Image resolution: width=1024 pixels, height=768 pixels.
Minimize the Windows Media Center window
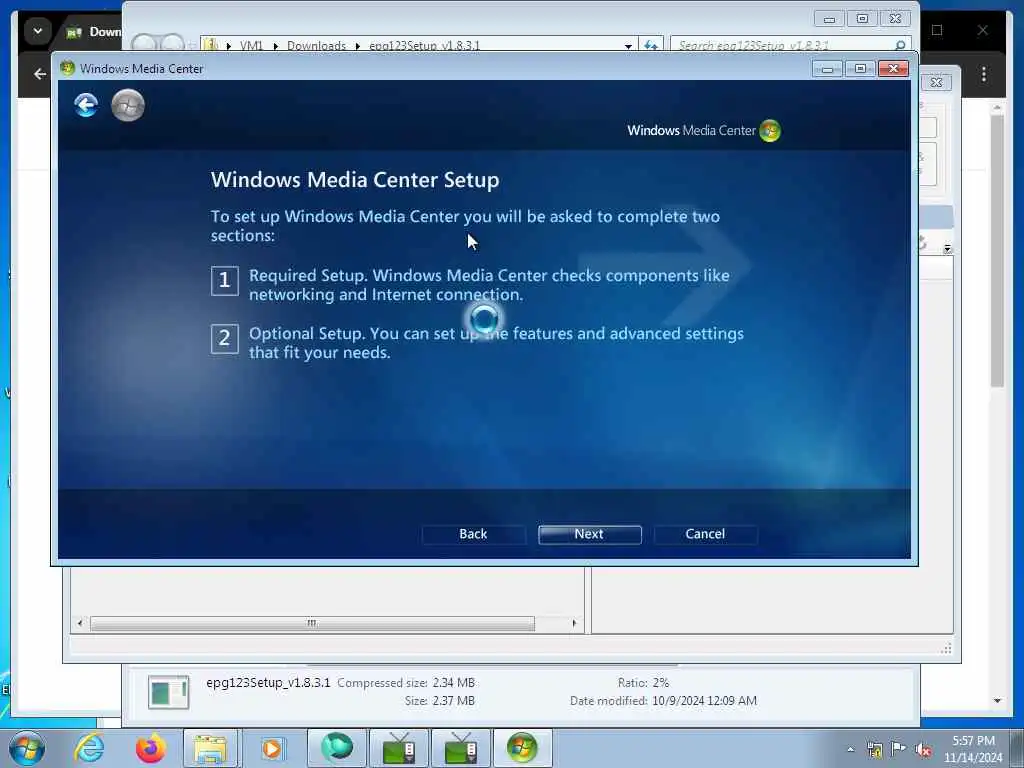pyautogui.click(x=827, y=69)
